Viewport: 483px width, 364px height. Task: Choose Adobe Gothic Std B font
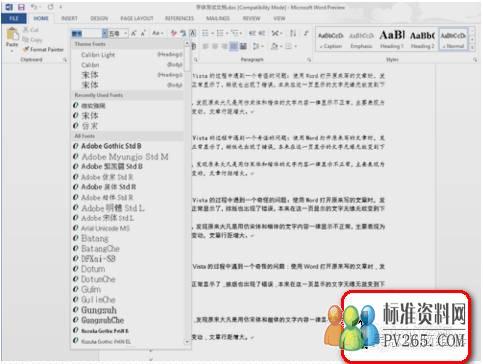pyautogui.click(x=128, y=146)
